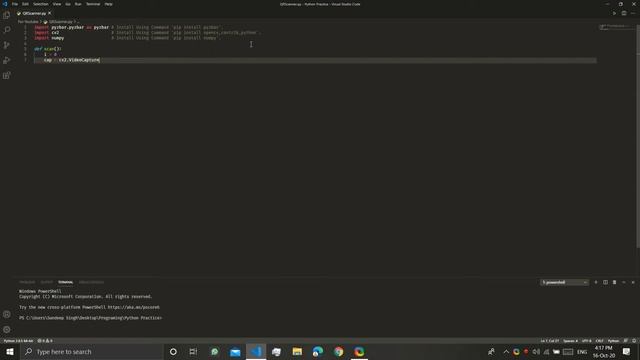640x360 pixels.
Task: Open the Terminal menu
Action: (x=93, y=4)
